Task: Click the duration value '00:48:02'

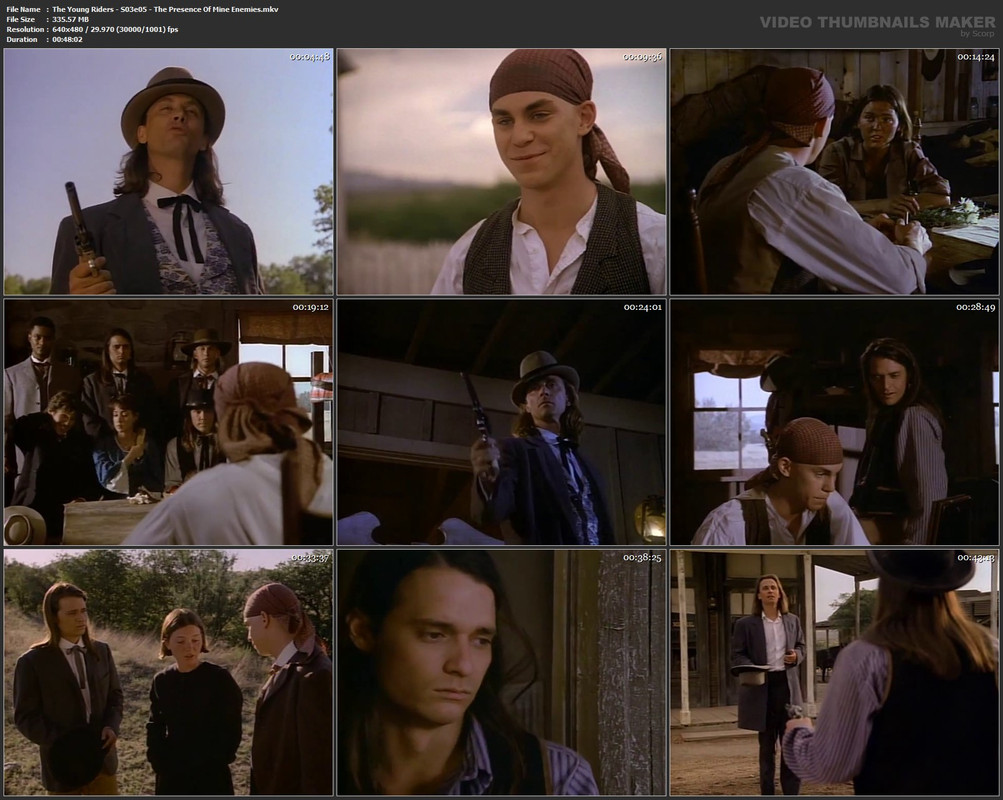Action: click(67, 40)
